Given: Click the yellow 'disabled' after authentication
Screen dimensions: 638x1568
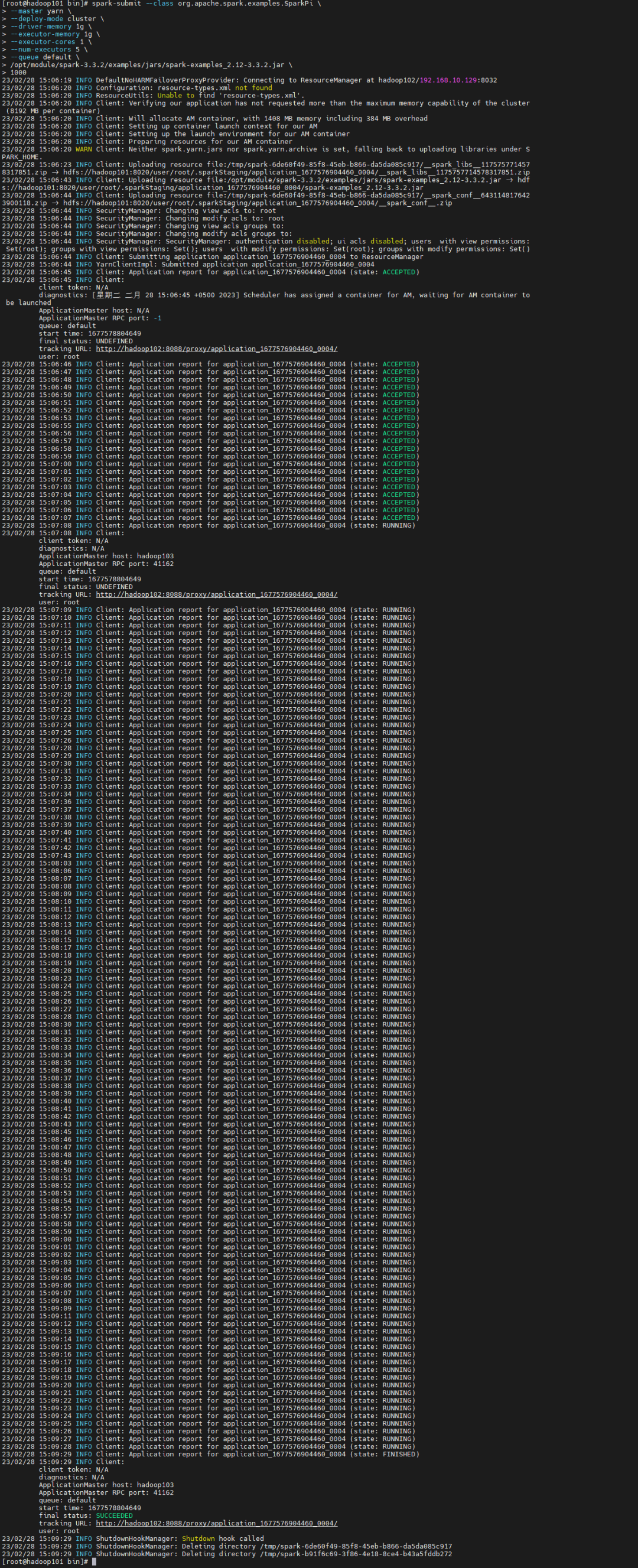Looking at the screenshot, I should pos(313,241).
